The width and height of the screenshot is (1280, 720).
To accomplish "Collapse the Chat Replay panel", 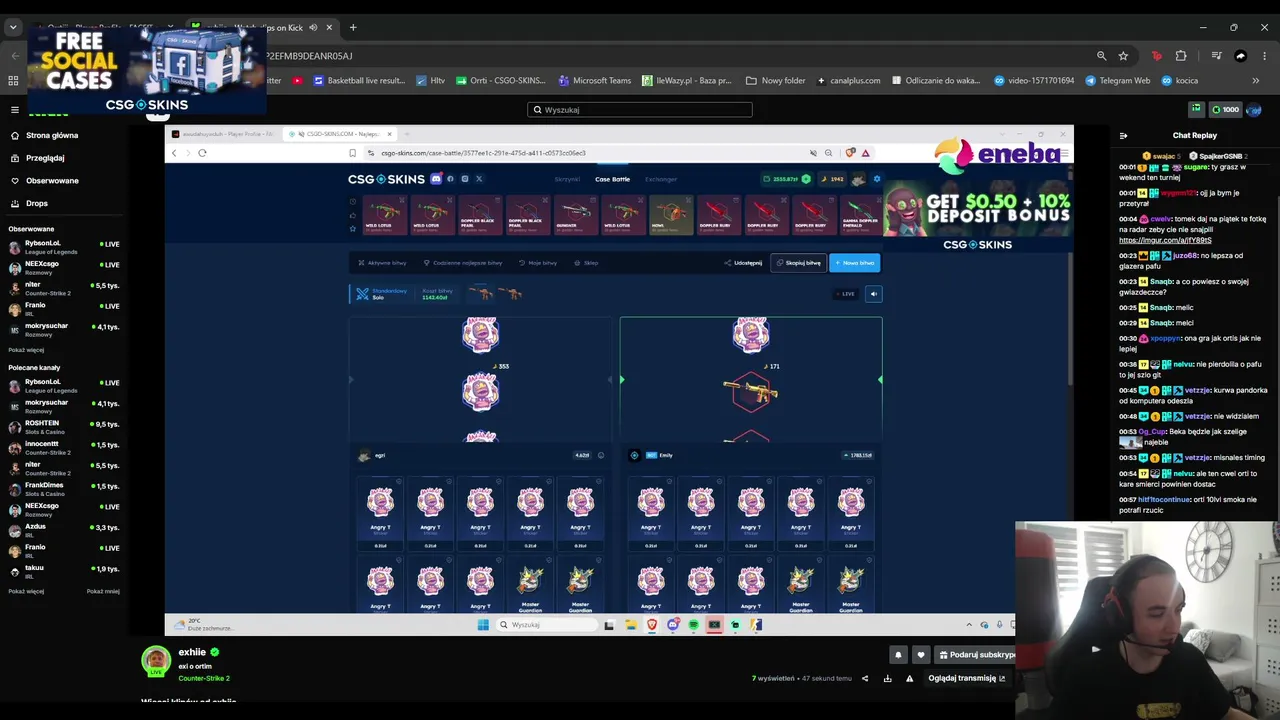I will tap(1123, 135).
